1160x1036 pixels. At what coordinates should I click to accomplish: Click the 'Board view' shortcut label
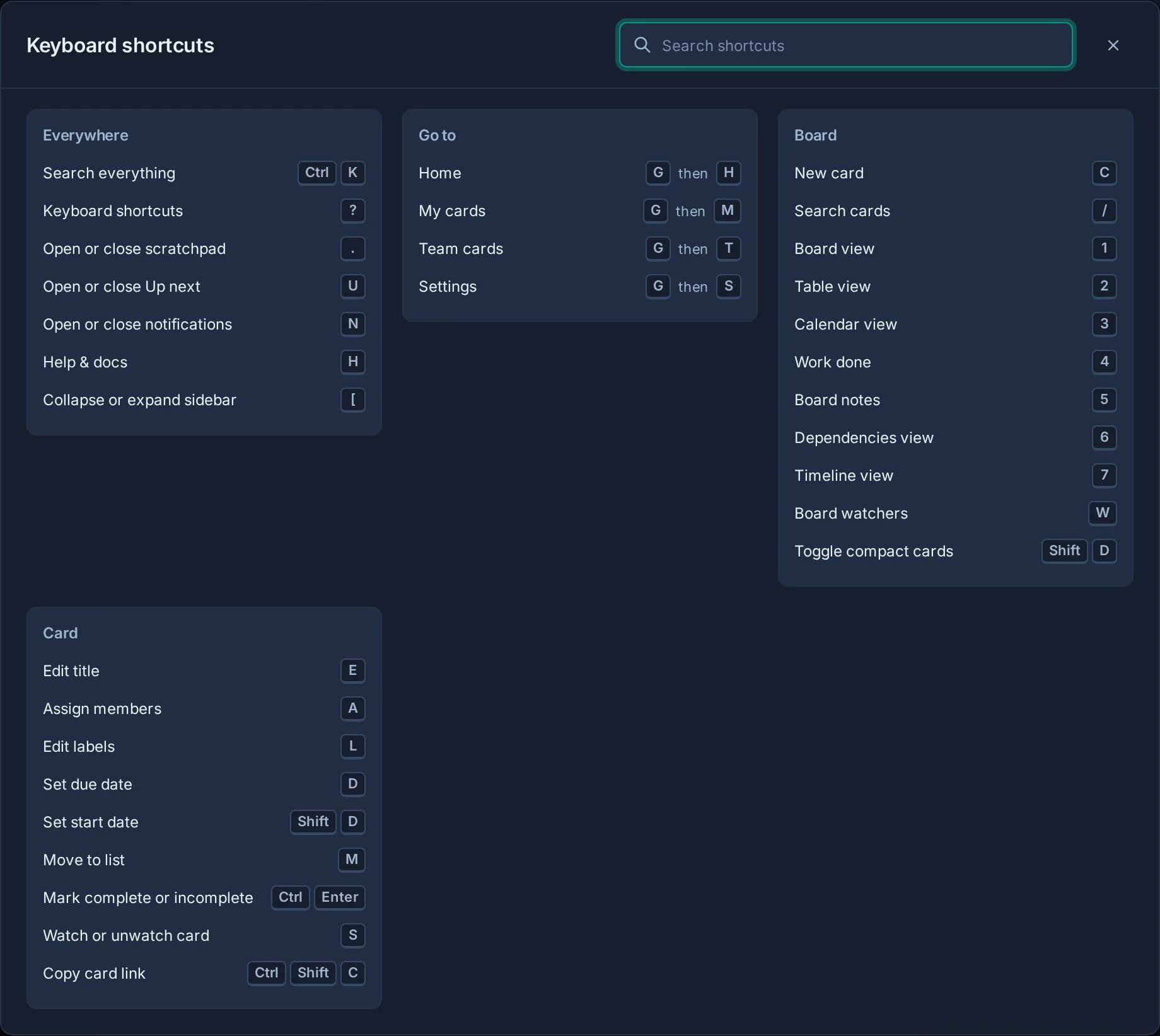[834, 248]
